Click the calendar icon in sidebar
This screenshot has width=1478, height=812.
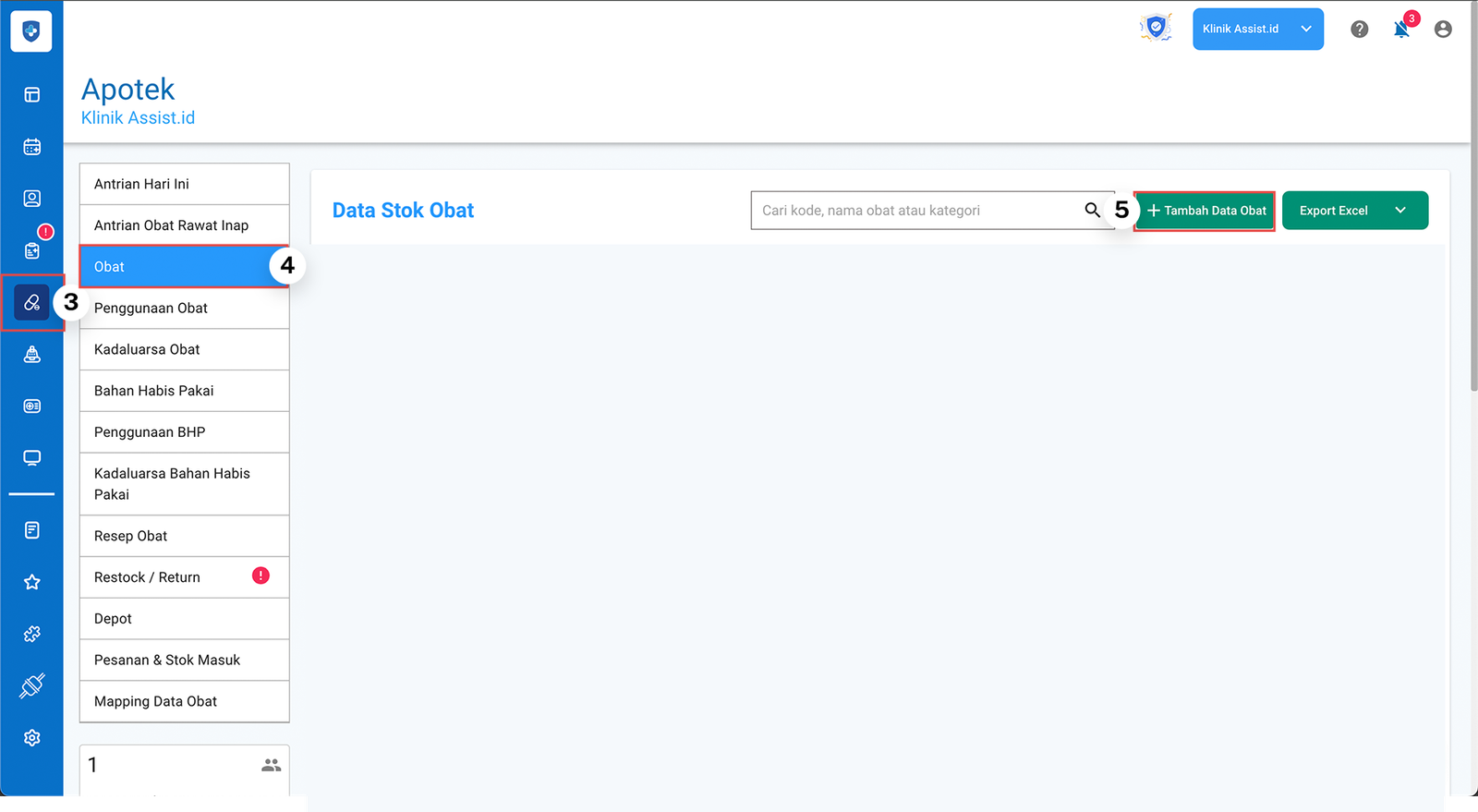point(32,147)
